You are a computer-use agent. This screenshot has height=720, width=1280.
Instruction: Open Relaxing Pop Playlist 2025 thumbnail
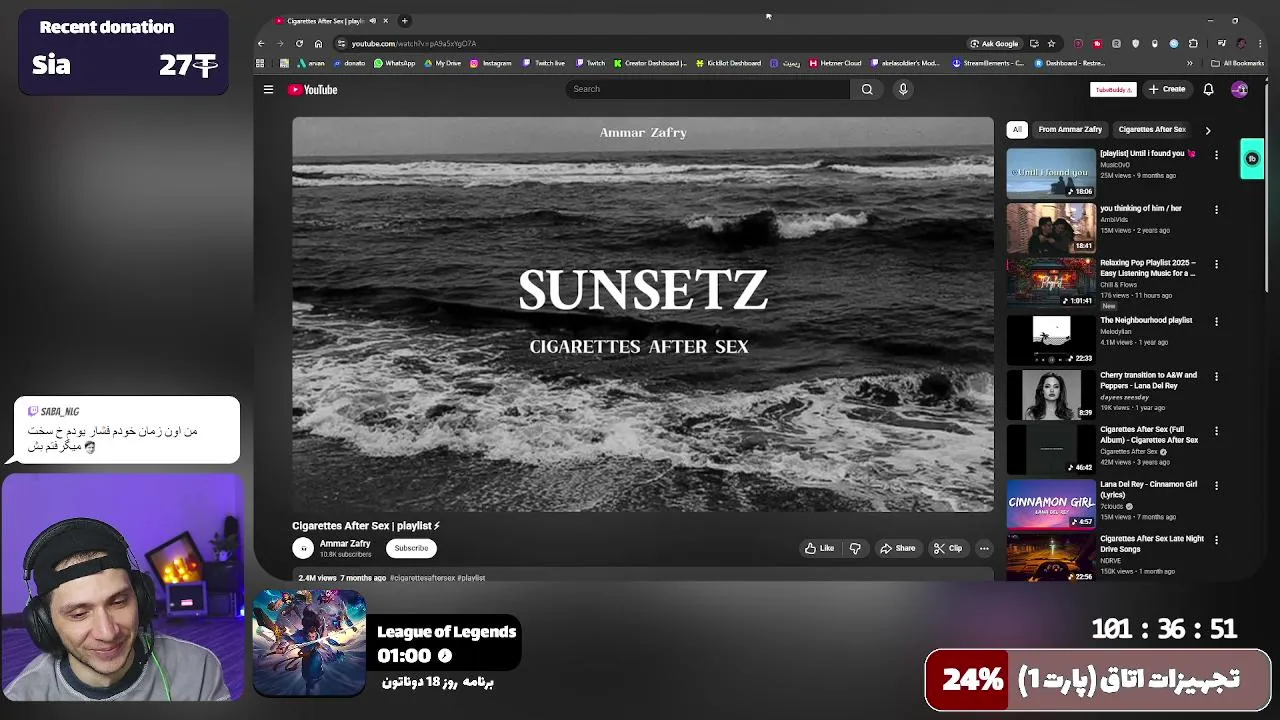coord(1051,282)
